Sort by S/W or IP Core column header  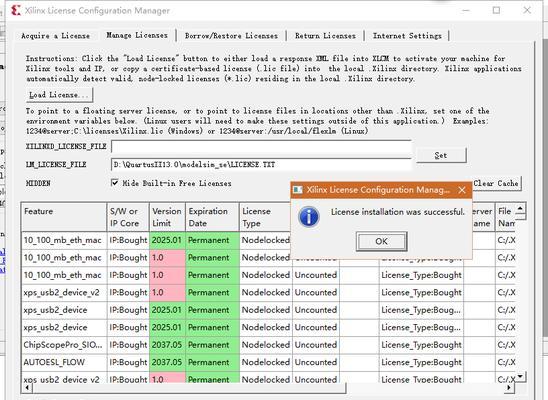(x=128, y=217)
